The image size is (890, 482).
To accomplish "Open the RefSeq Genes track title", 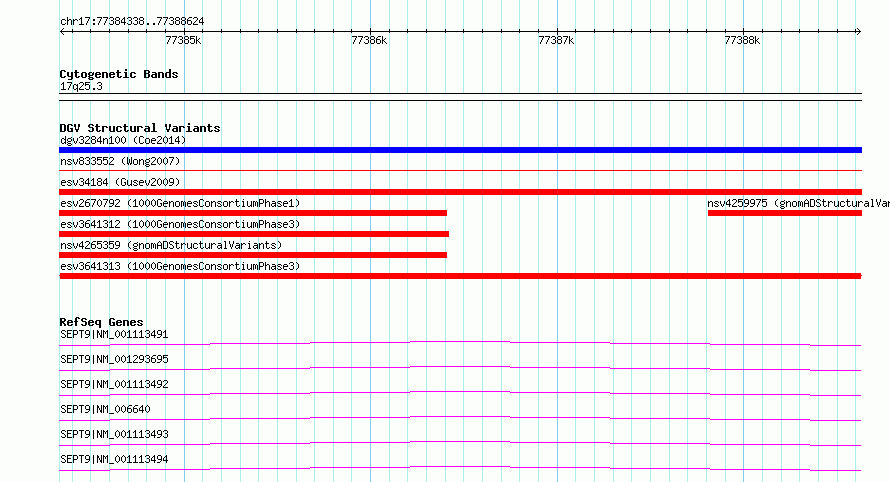I will pos(101,322).
